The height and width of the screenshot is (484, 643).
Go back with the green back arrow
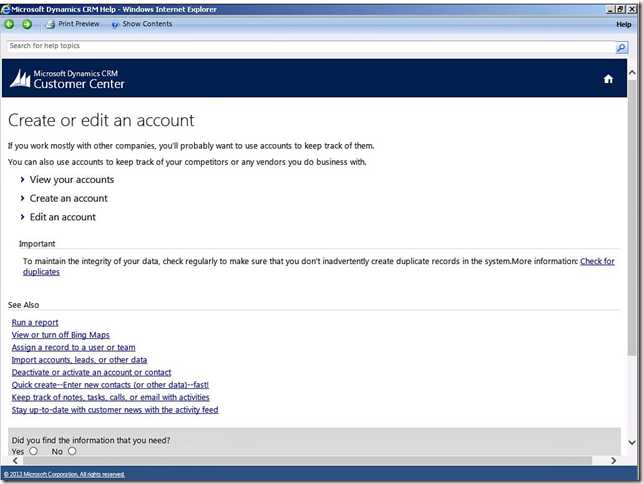coord(9,24)
